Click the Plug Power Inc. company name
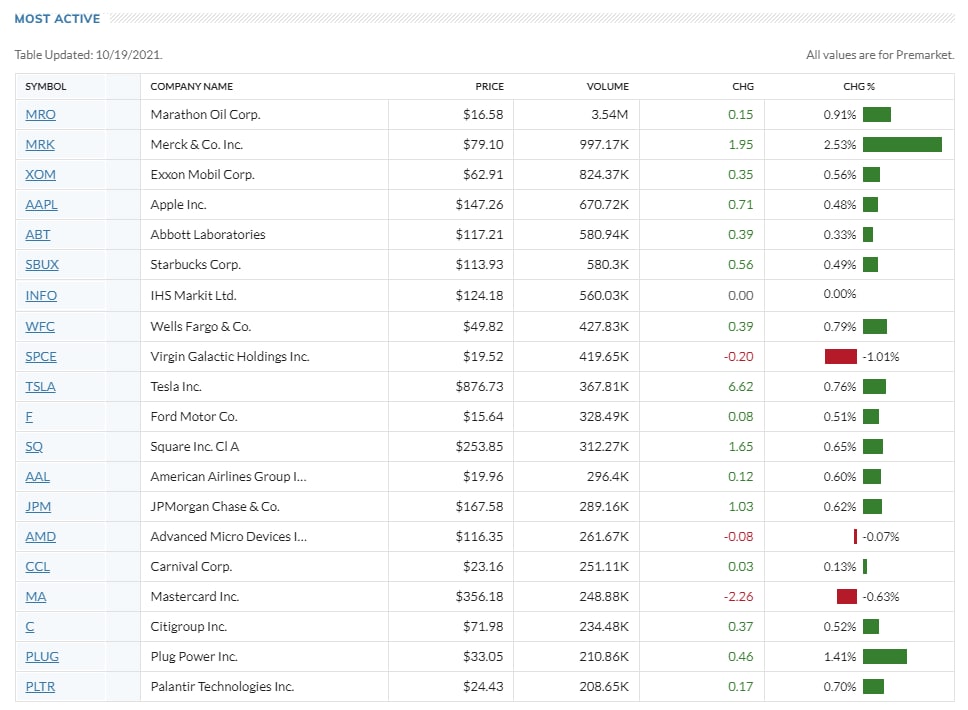 (x=194, y=657)
